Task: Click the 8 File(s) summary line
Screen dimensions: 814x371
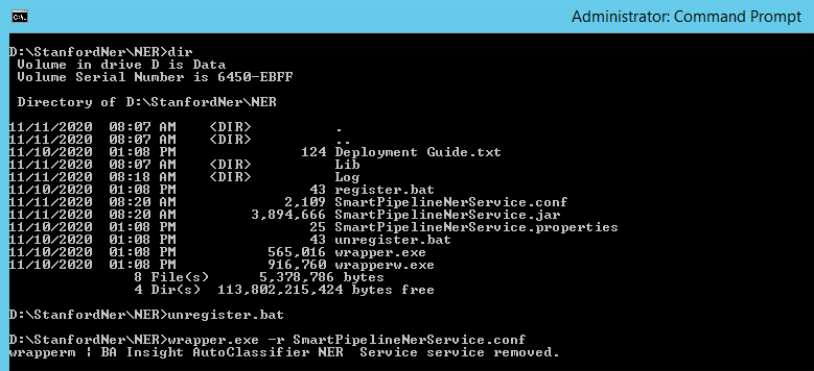Action: click(x=259, y=278)
